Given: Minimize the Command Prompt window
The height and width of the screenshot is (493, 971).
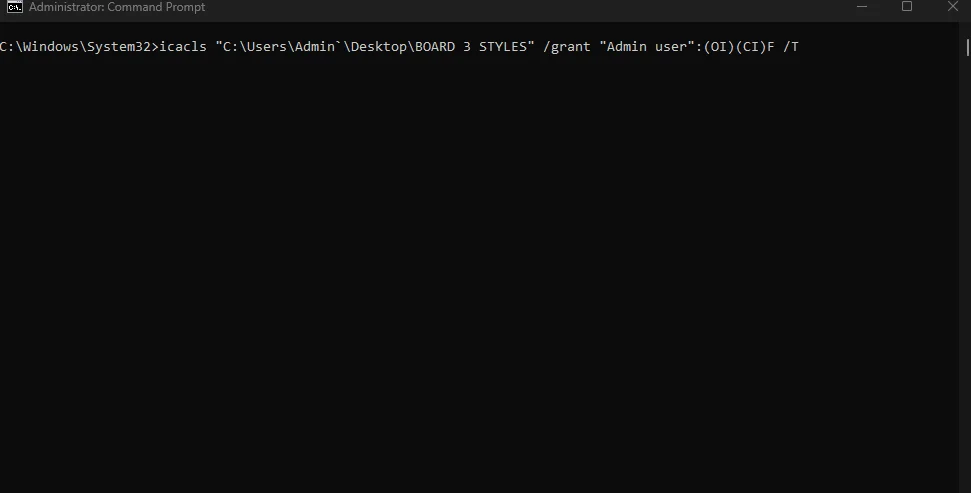Looking at the screenshot, I should [861, 7].
